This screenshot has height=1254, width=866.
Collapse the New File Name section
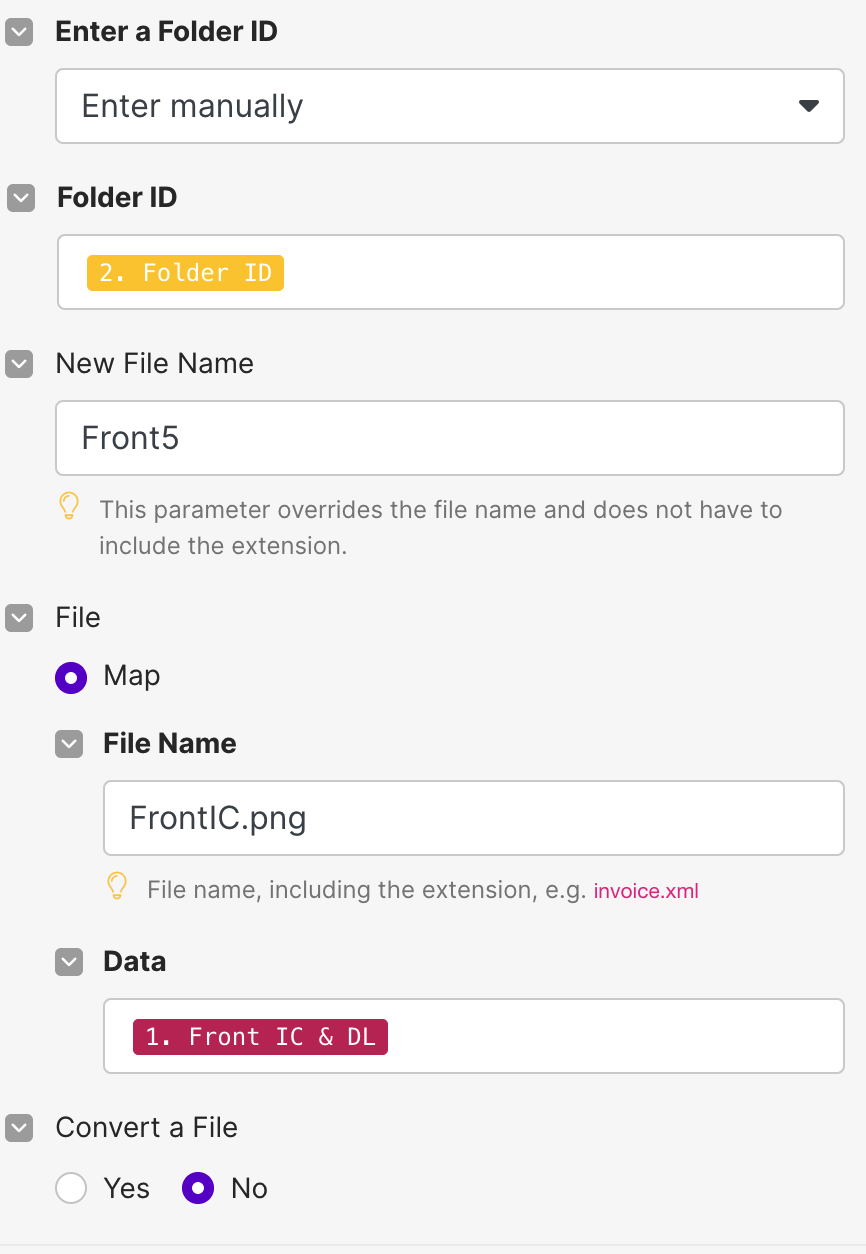click(19, 364)
